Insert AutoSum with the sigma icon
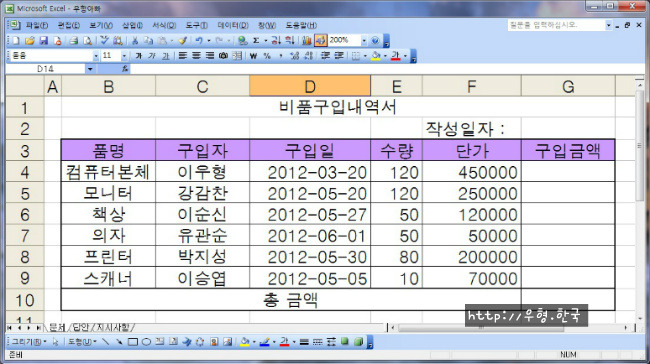The height and width of the screenshot is (364, 650). click(x=256, y=41)
